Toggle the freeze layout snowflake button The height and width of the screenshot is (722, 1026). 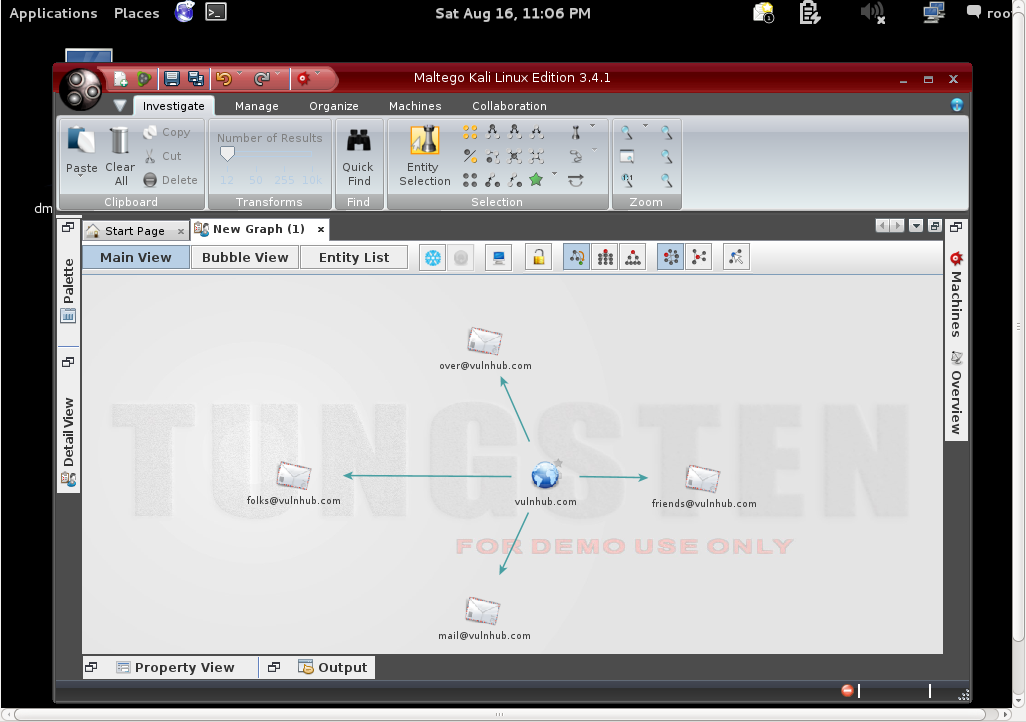tap(433, 258)
